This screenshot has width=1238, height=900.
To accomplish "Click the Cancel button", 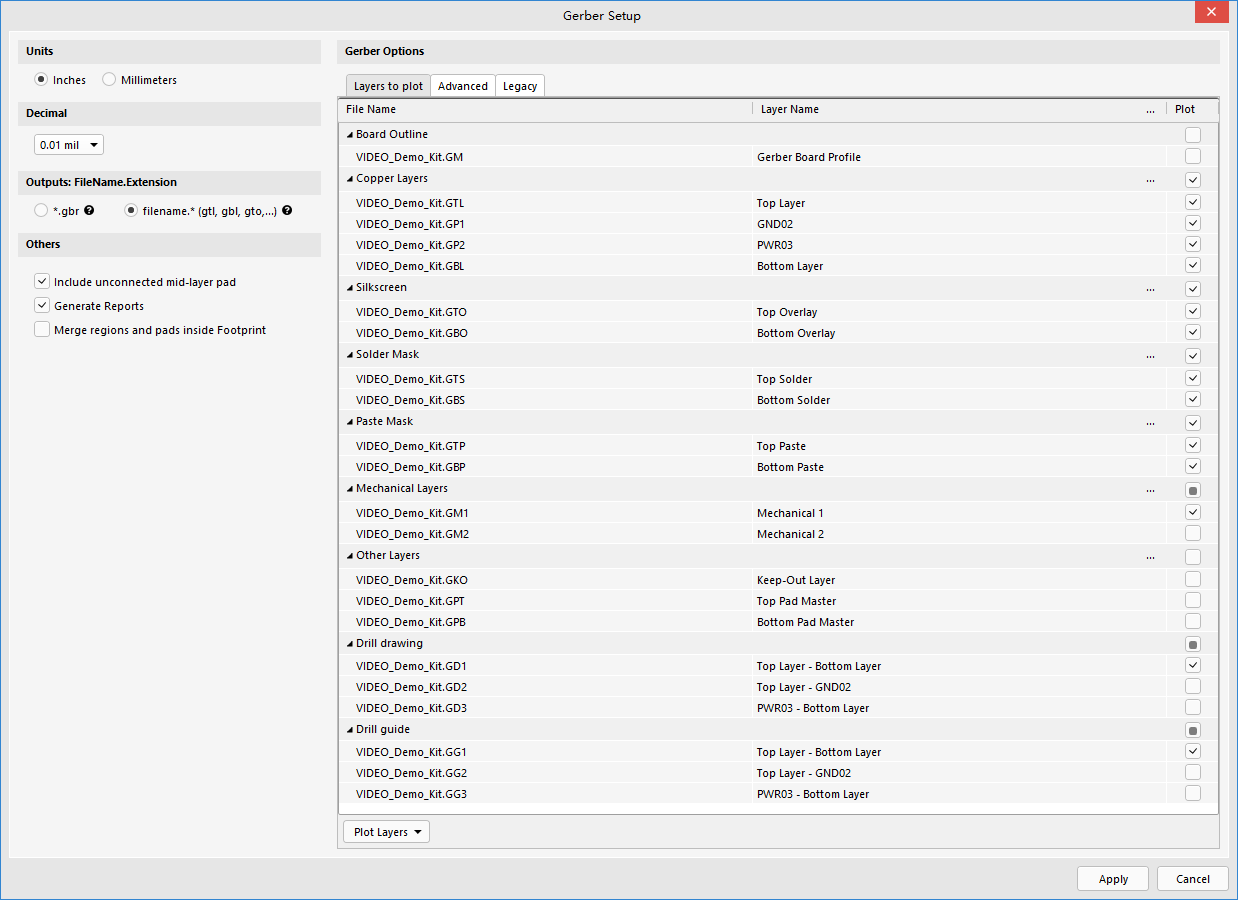I will [x=1192, y=879].
